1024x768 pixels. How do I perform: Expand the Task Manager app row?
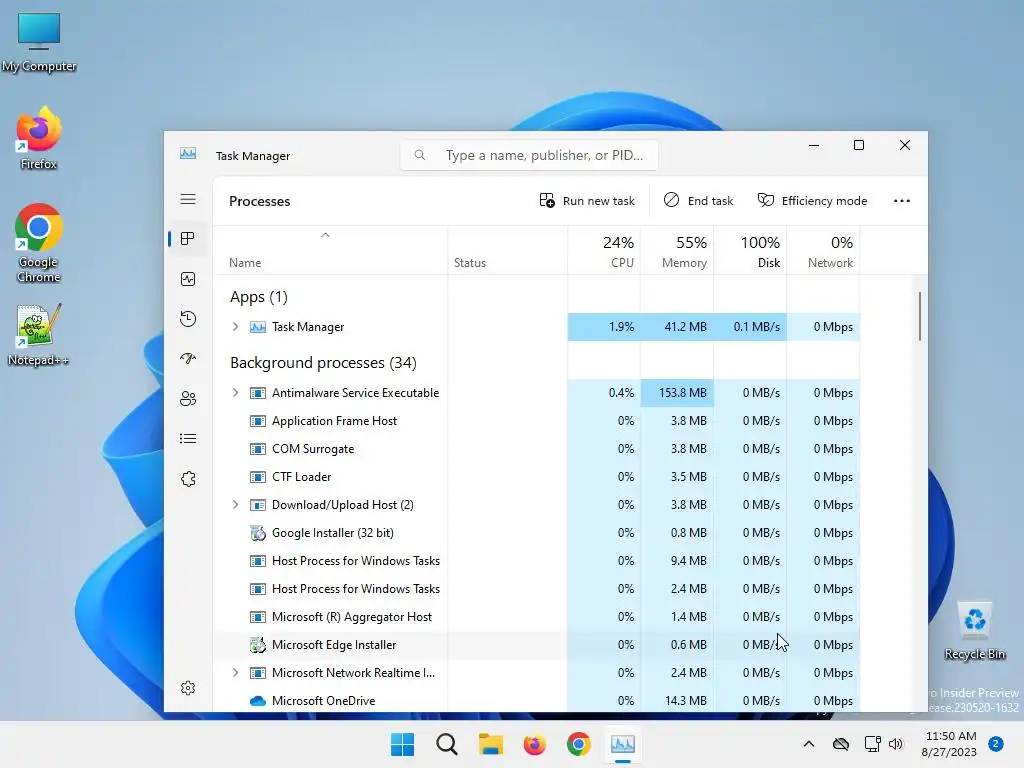point(235,327)
